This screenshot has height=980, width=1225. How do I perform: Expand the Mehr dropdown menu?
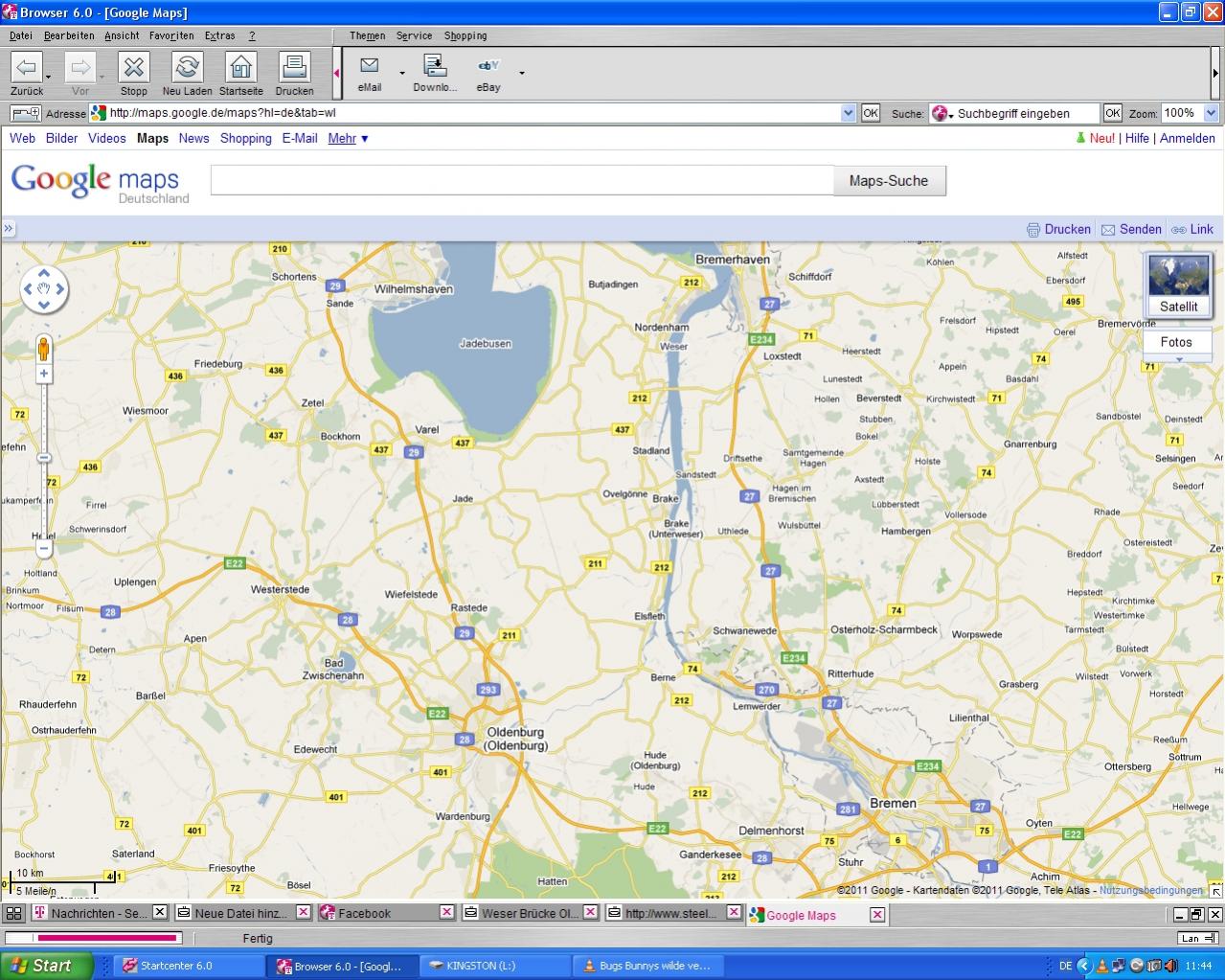point(348,138)
